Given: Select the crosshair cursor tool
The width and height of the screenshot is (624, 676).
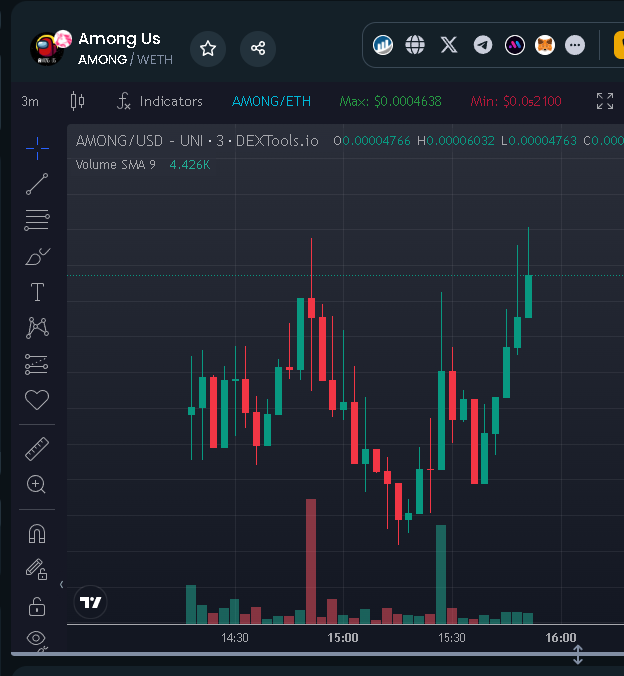Looking at the screenshot, I should tap(37, 148).
